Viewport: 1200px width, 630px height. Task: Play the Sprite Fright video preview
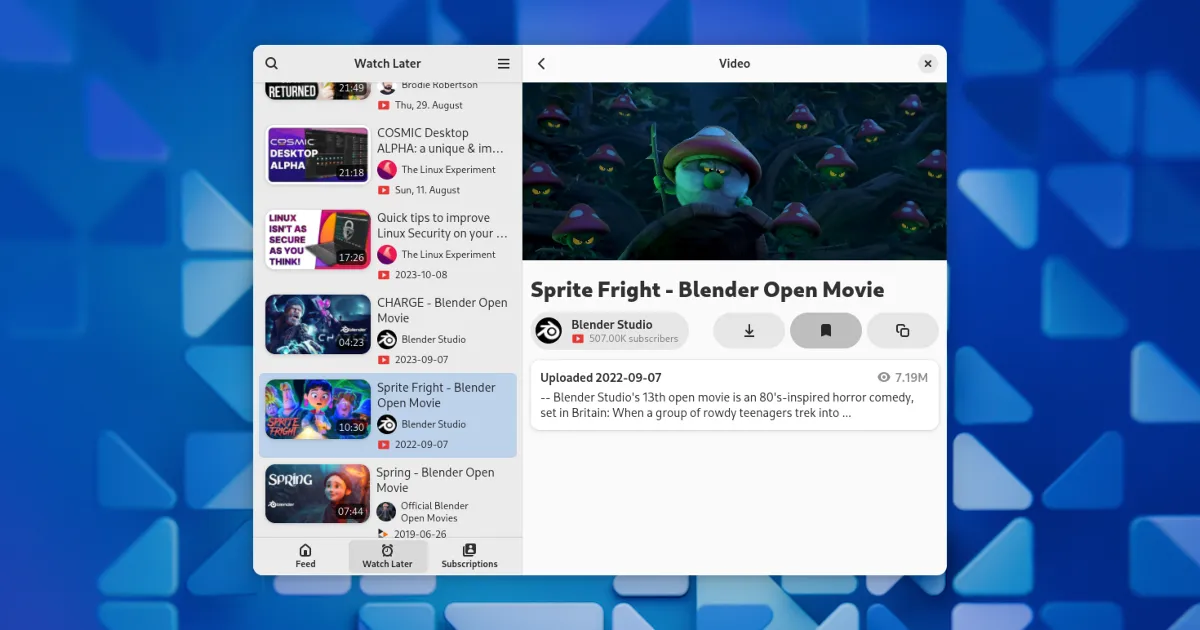[x=734, y=171]
